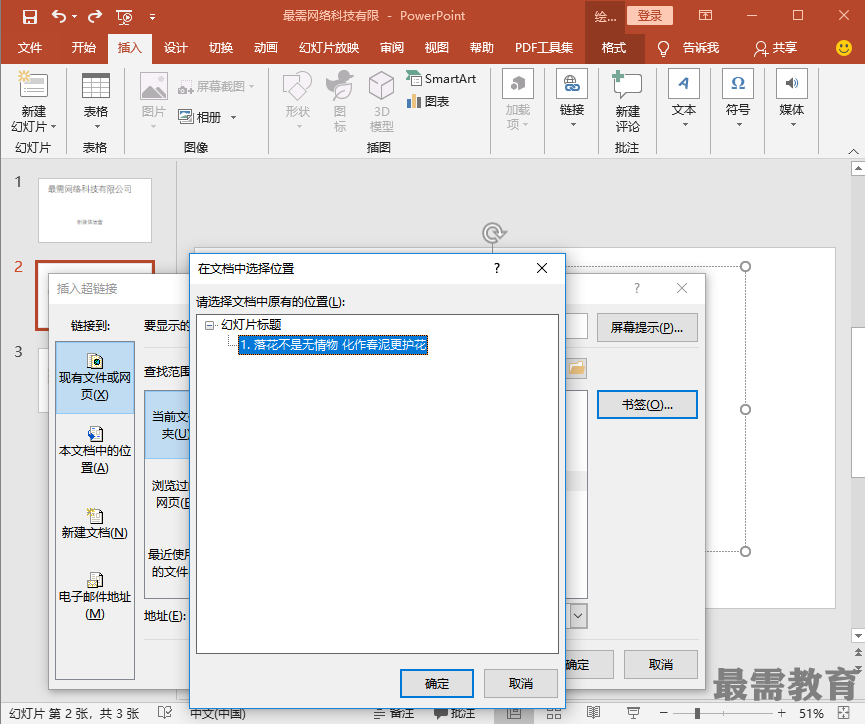Viewport: 865px width, 724px height.
Task: Click the 书签(O)... button
Action: coord(647,404)
